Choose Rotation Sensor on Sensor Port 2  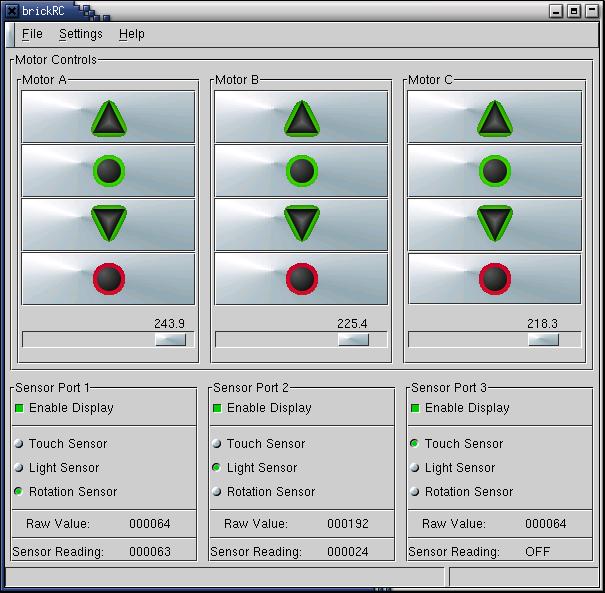point(217,492)
